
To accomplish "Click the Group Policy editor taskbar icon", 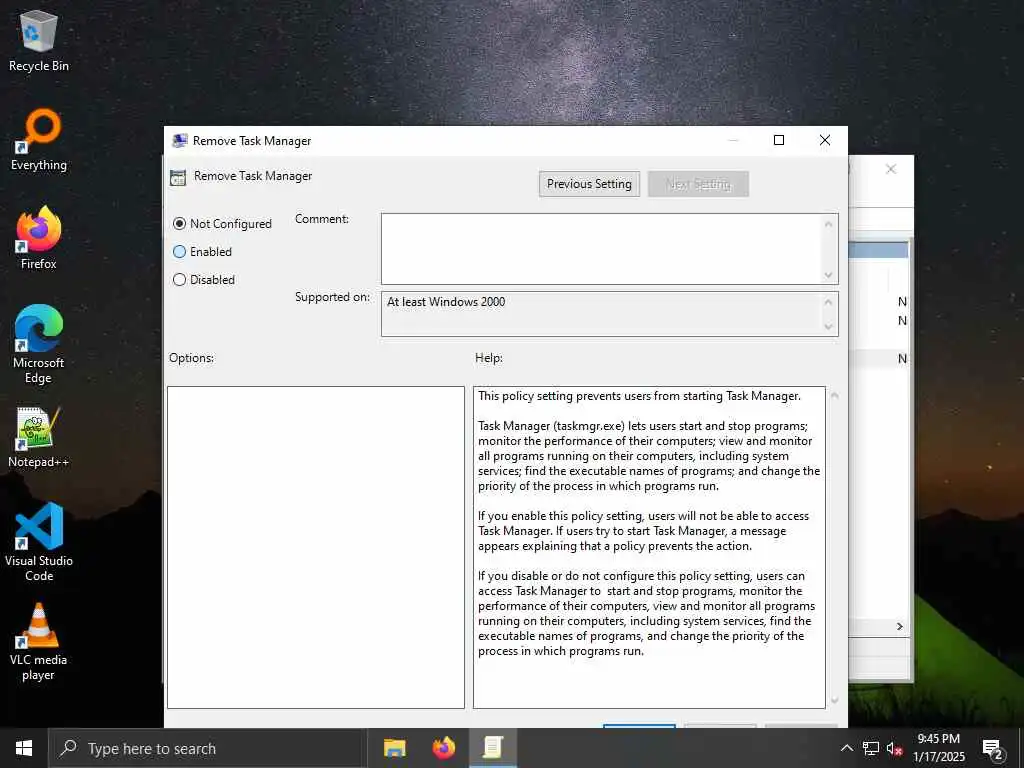I will 493,748.
